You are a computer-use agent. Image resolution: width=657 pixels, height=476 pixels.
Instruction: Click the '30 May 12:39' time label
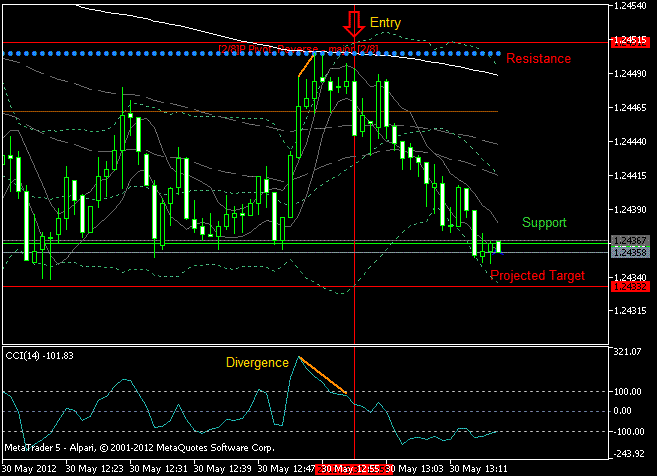click(x=222, y=468)
